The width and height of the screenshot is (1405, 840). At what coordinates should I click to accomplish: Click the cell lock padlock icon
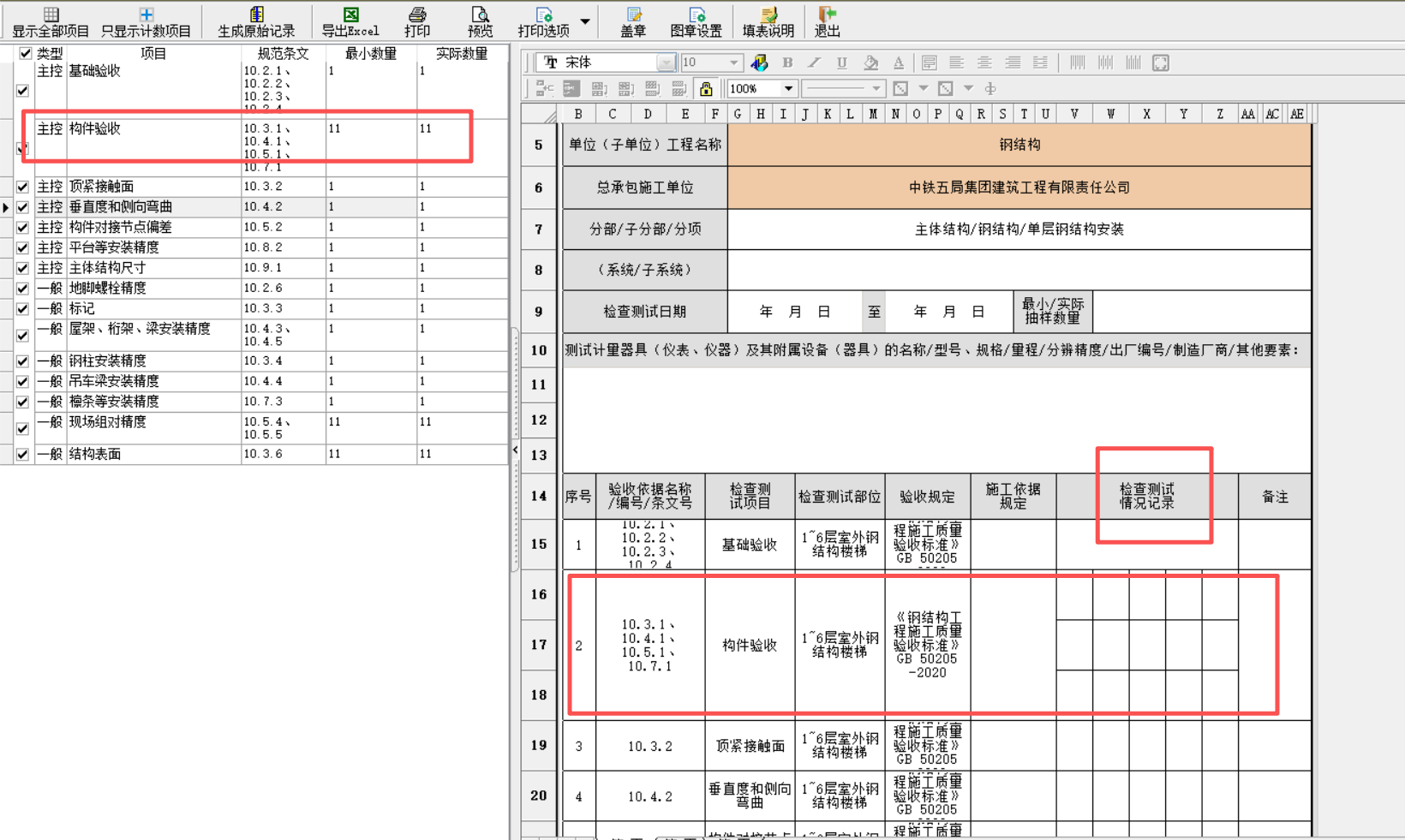(706, 88)
